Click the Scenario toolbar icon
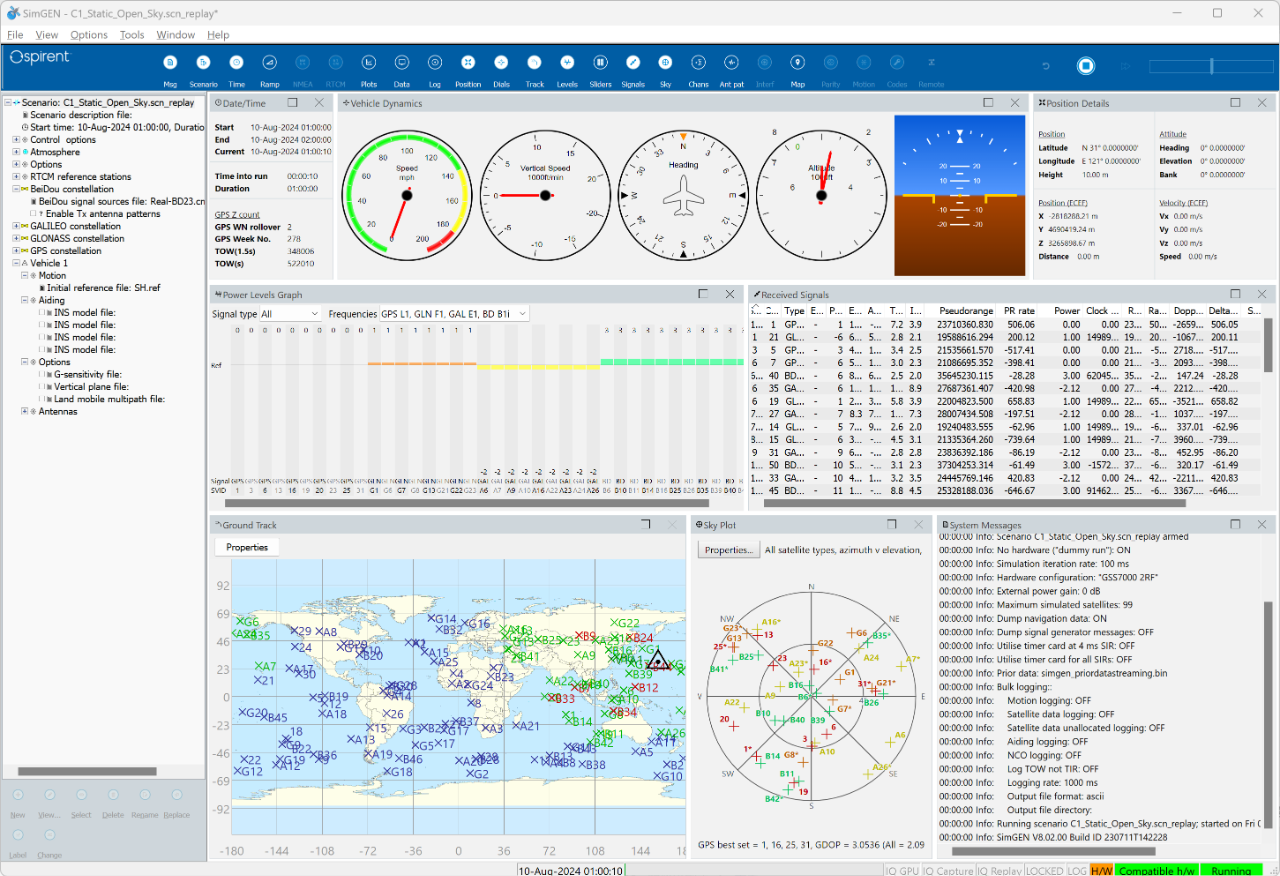 203,64
